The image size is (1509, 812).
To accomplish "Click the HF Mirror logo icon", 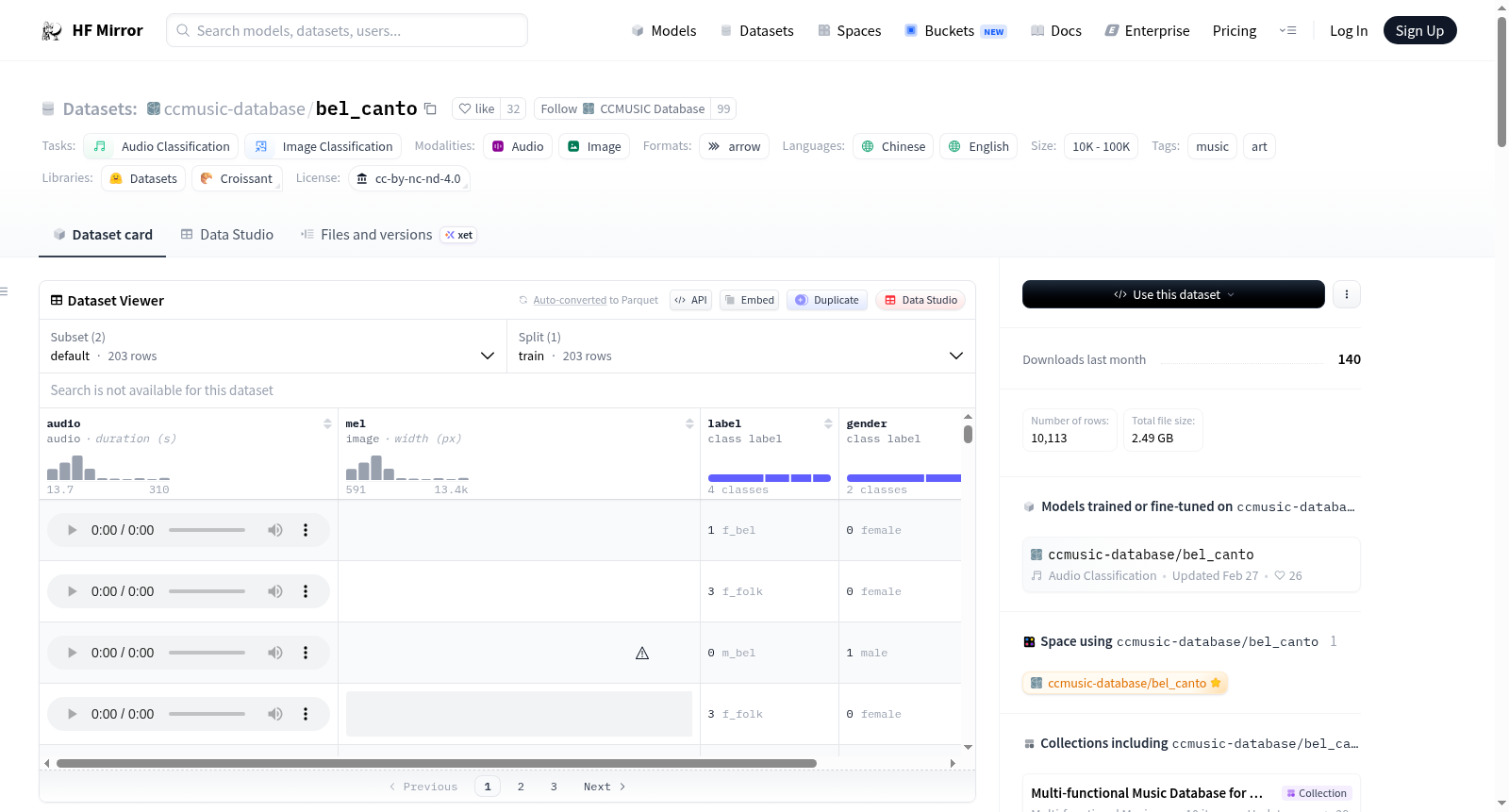I will tap(52, 31).
